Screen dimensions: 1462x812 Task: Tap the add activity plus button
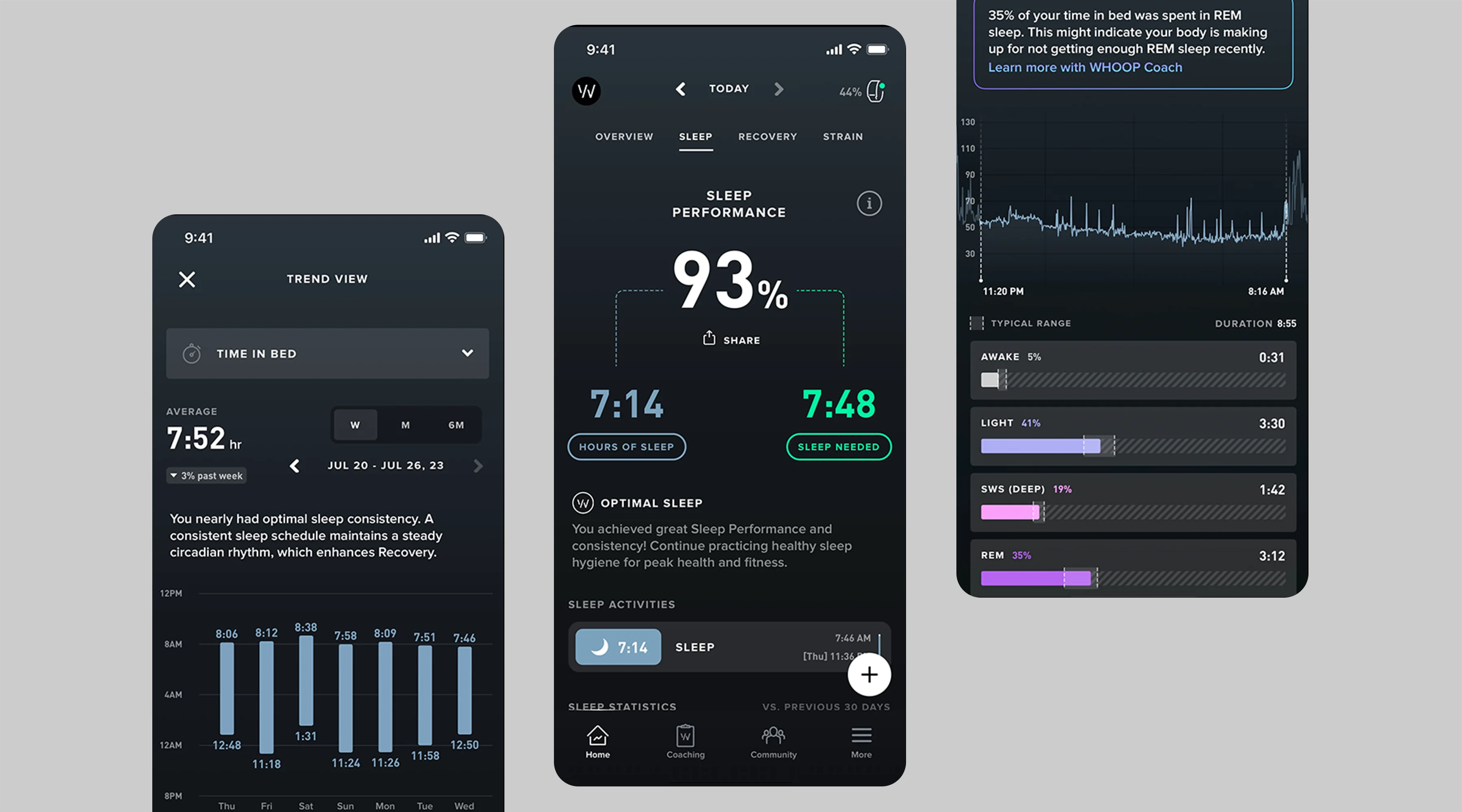tap(868, 674)
